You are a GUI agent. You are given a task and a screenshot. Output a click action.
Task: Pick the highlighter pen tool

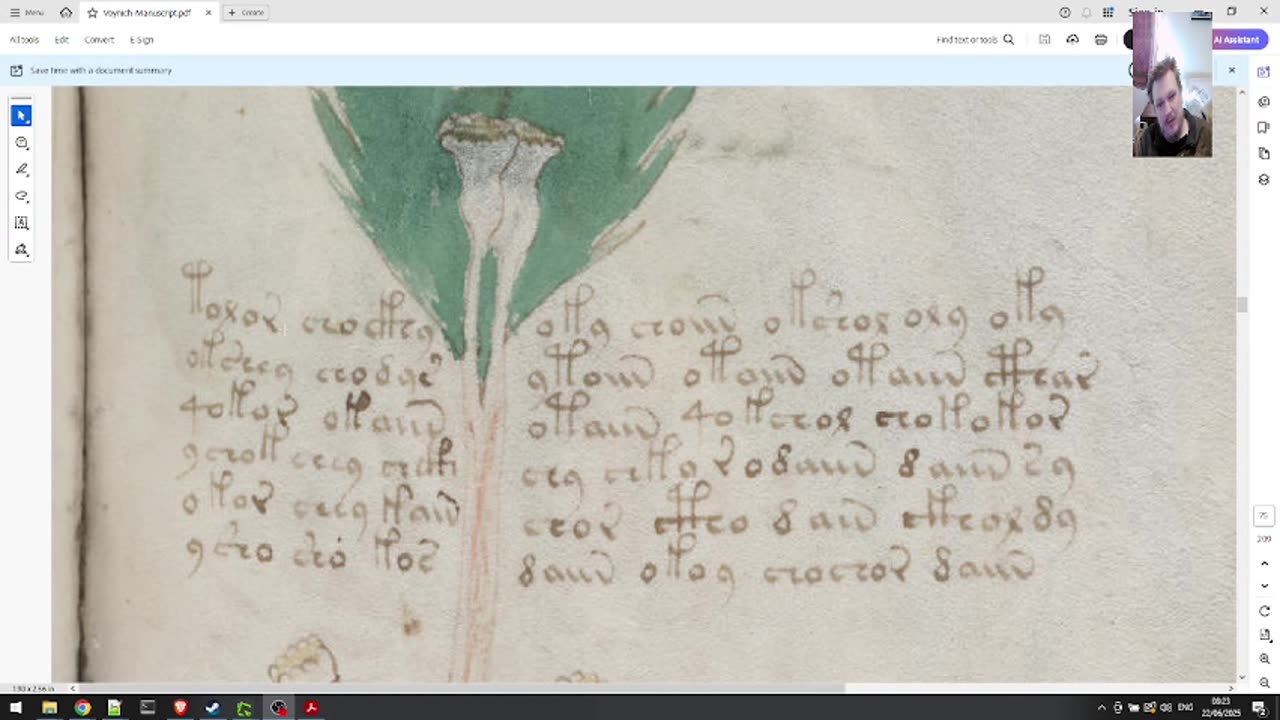tap(21, 170)
